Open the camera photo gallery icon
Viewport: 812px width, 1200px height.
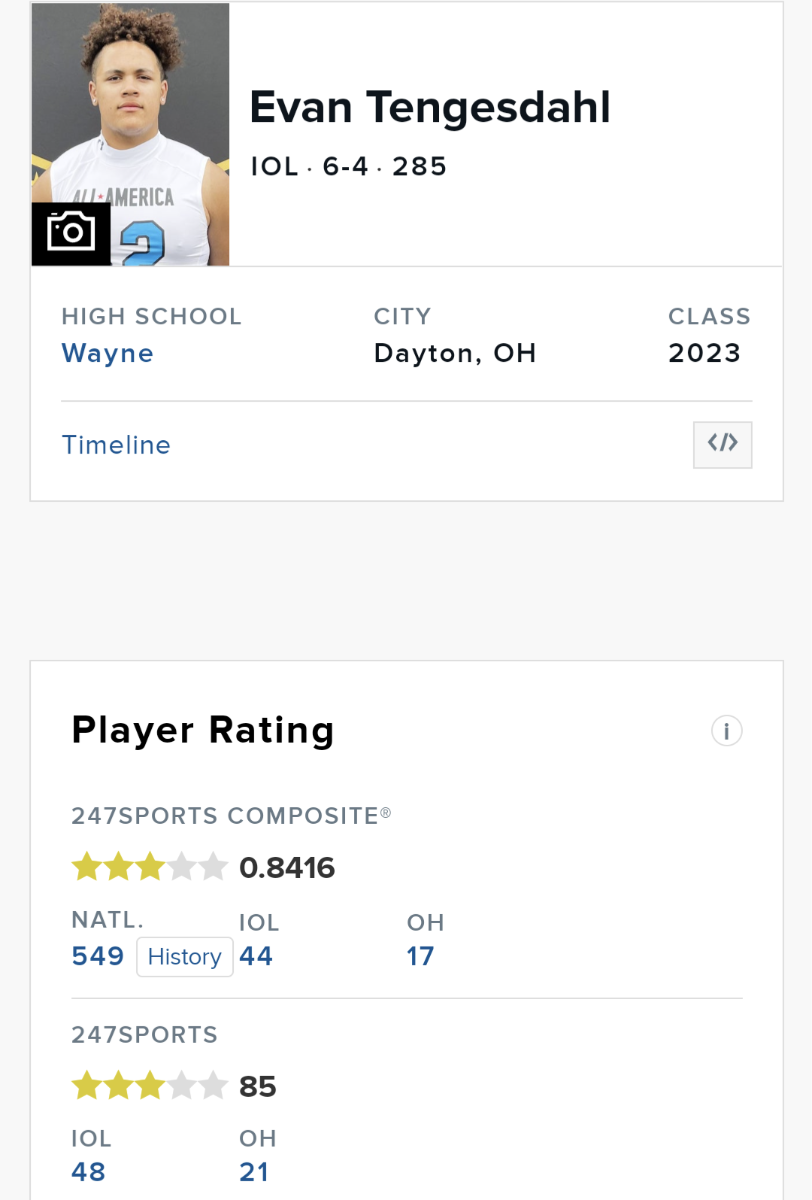pos(71,234)
